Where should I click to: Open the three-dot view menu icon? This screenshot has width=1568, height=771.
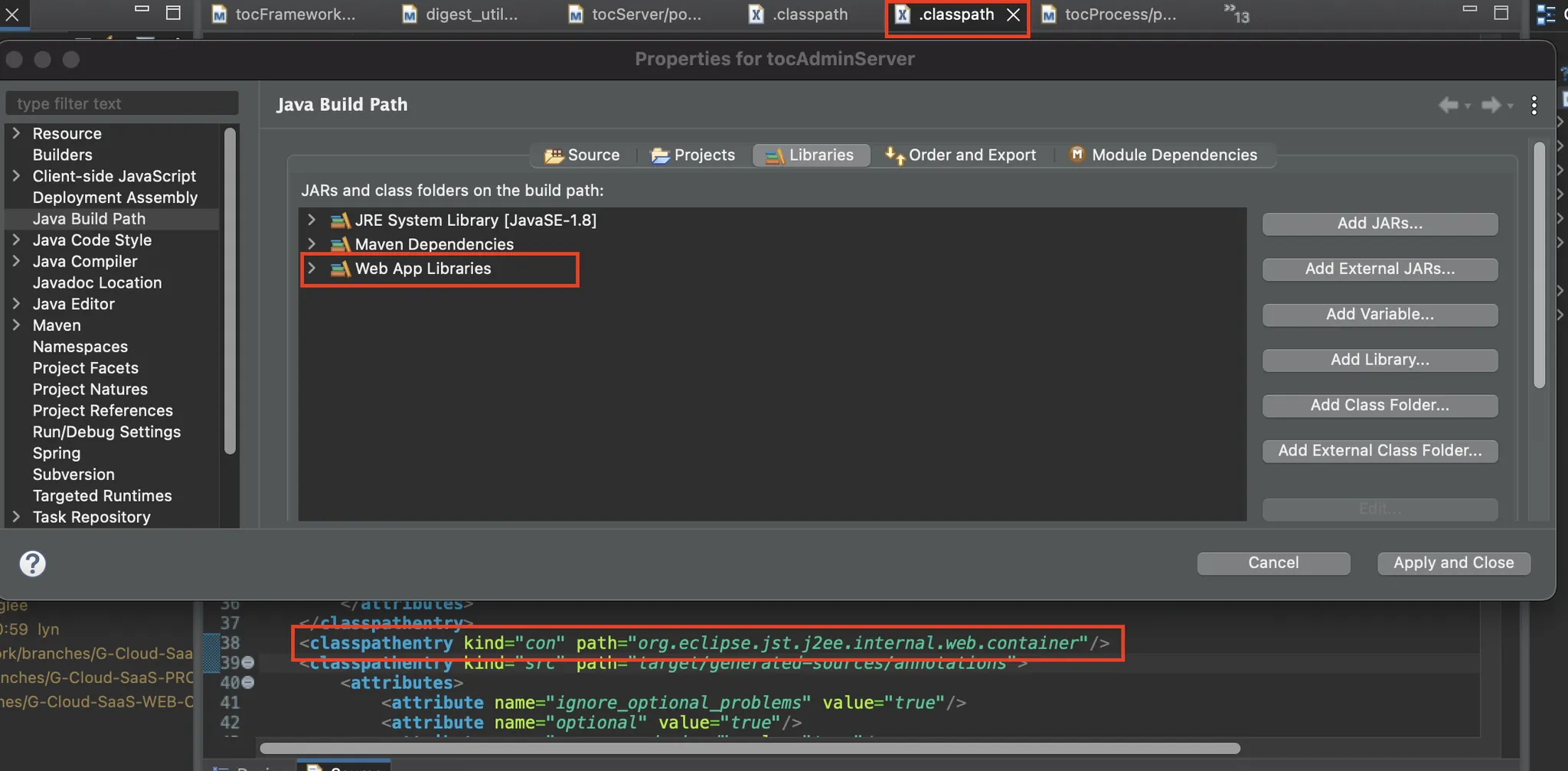coord(1534,105)
